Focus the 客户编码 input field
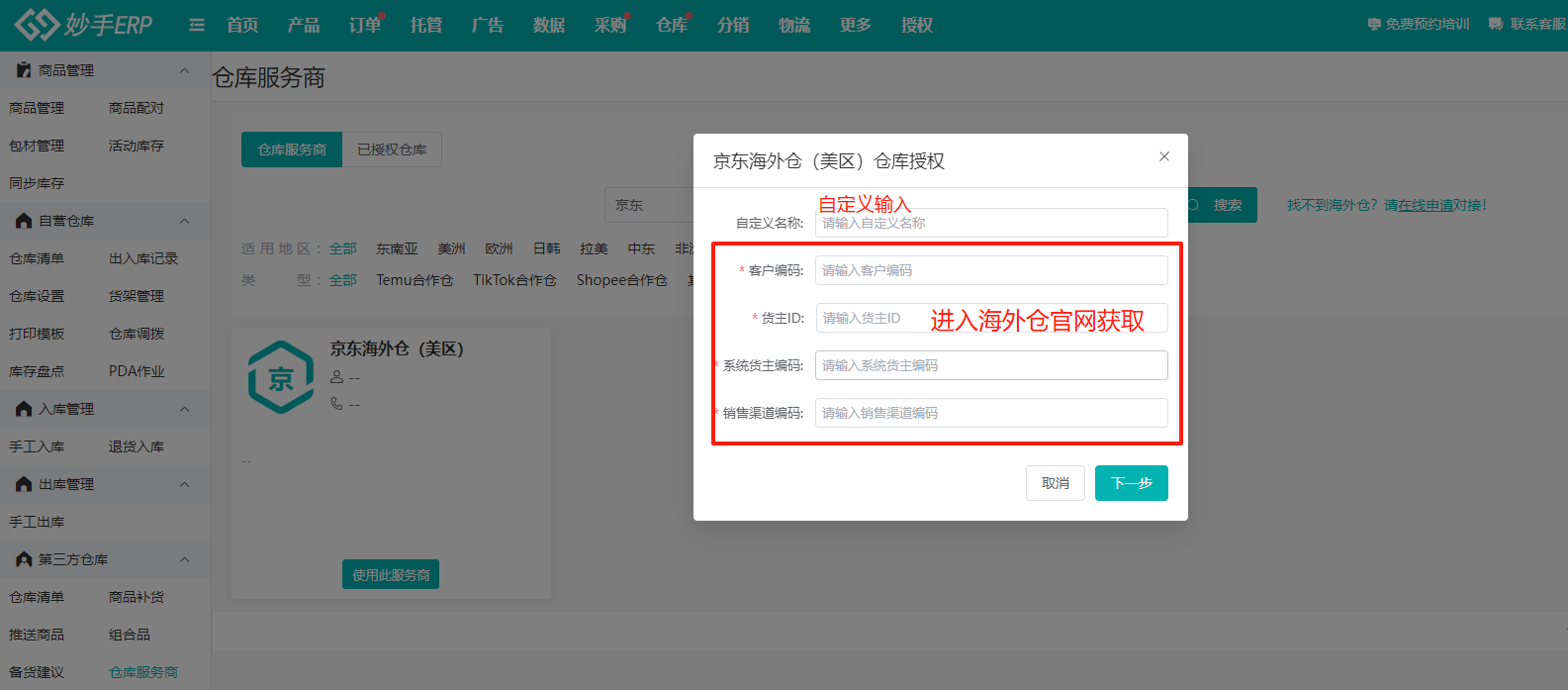Viewport: 1568px width, 690px height. pos(991,270)
